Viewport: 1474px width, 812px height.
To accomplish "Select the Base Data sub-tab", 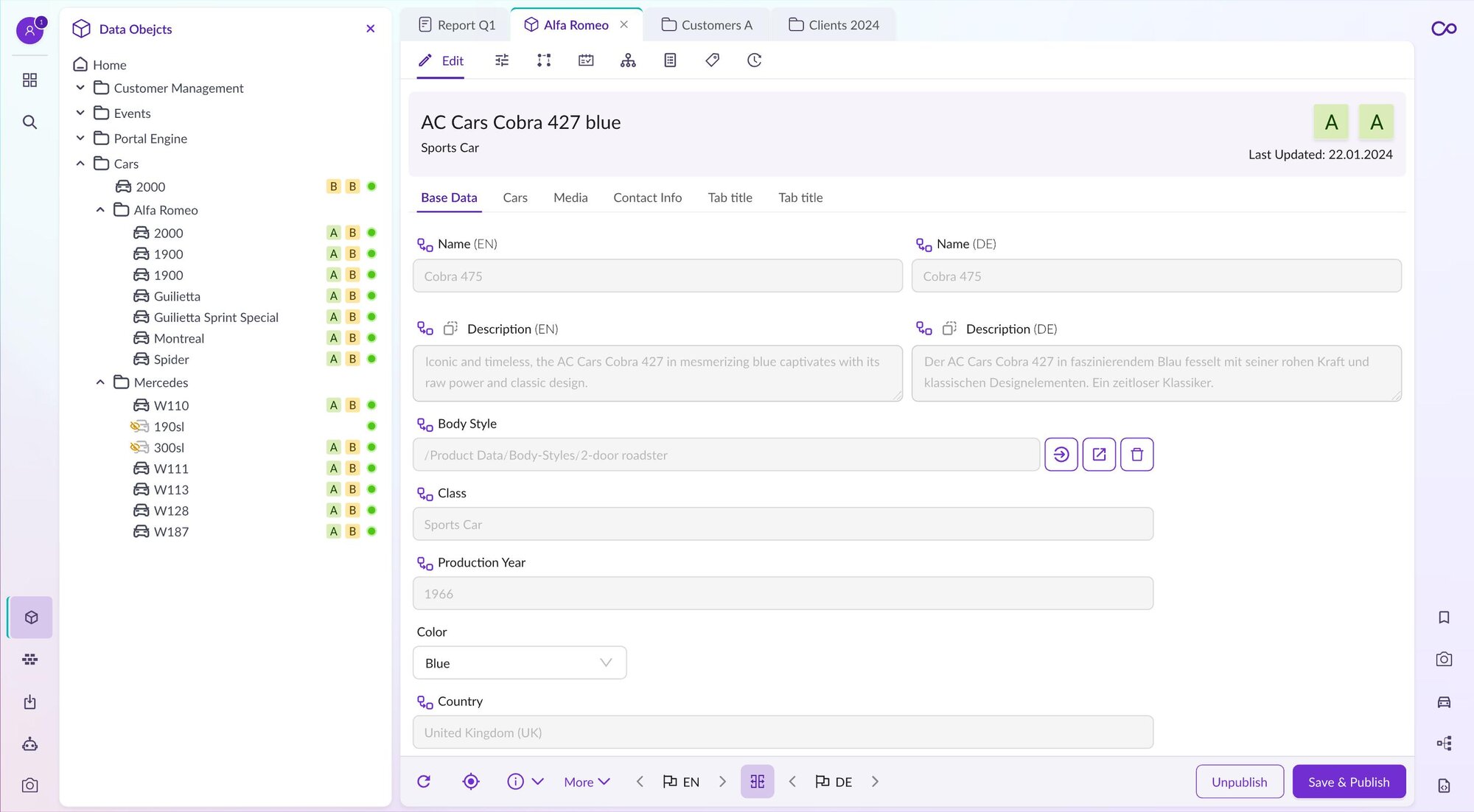I will (x=449, y=197).
